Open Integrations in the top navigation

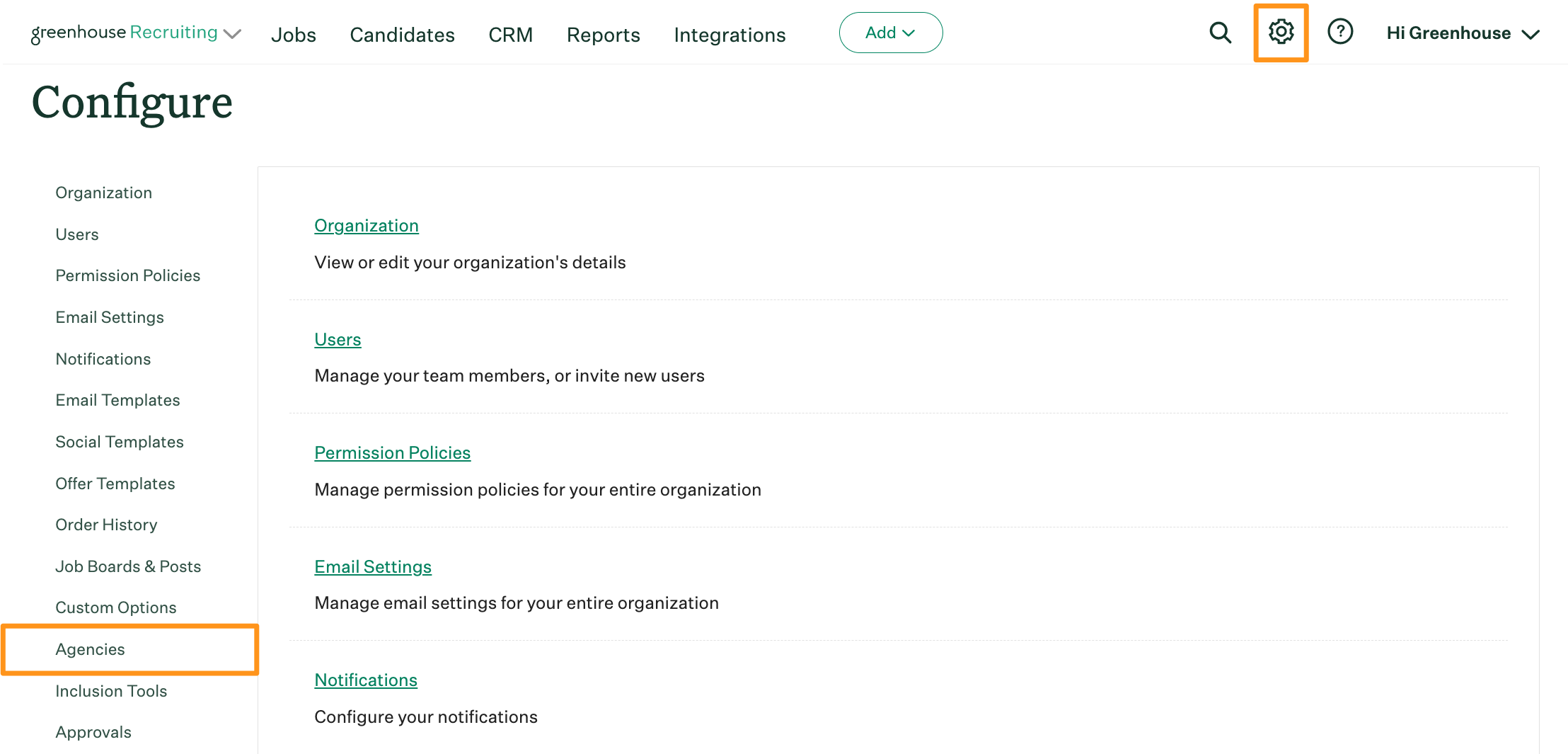tap(730, 35)
